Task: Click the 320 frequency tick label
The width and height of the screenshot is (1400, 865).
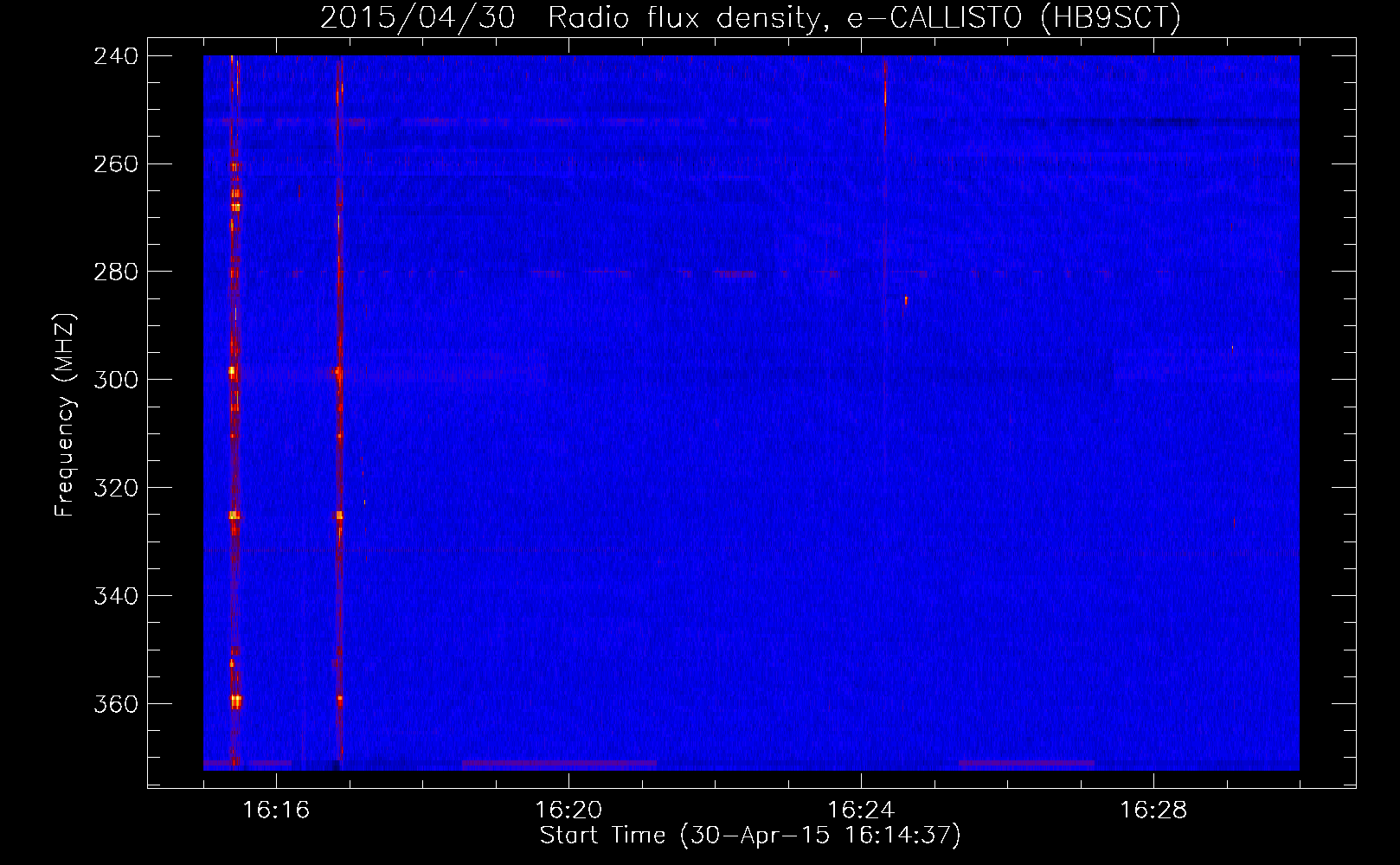Action: point(115,488)
